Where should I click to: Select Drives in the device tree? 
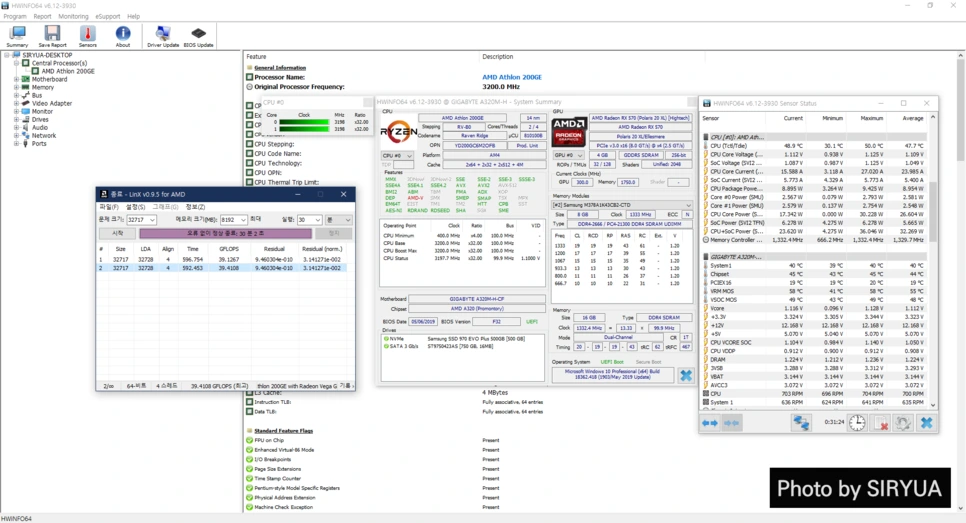pyautogui.click(x=40, y=120)
